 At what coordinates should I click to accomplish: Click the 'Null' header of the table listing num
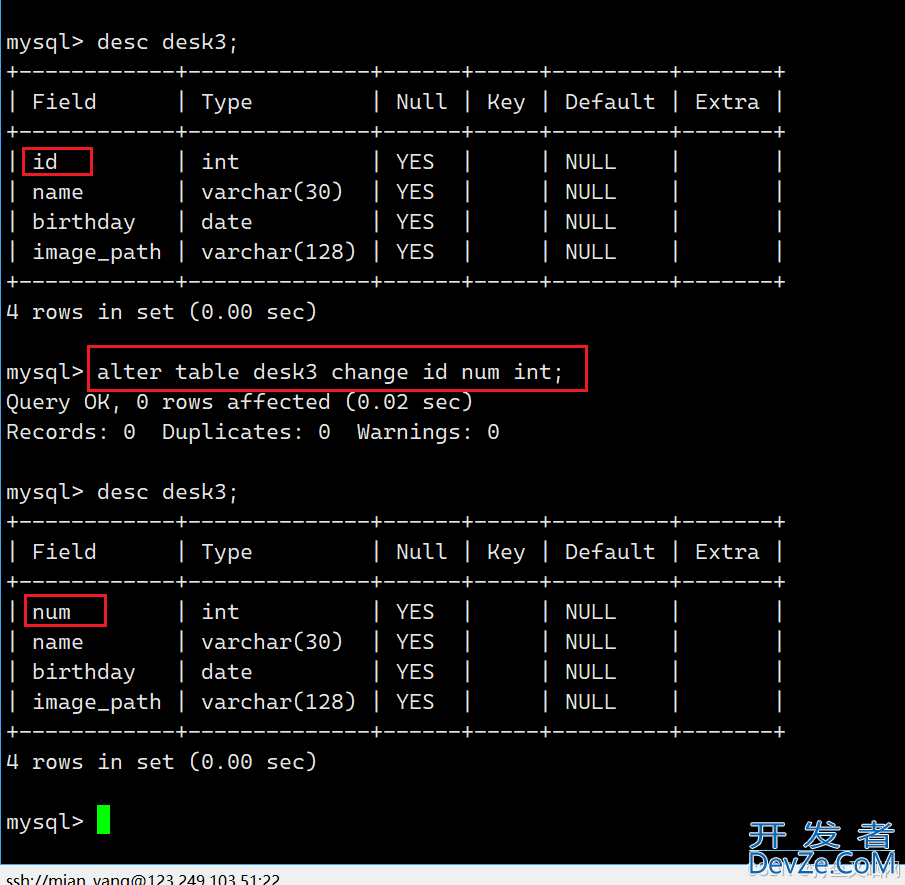(x=421, y=552)
